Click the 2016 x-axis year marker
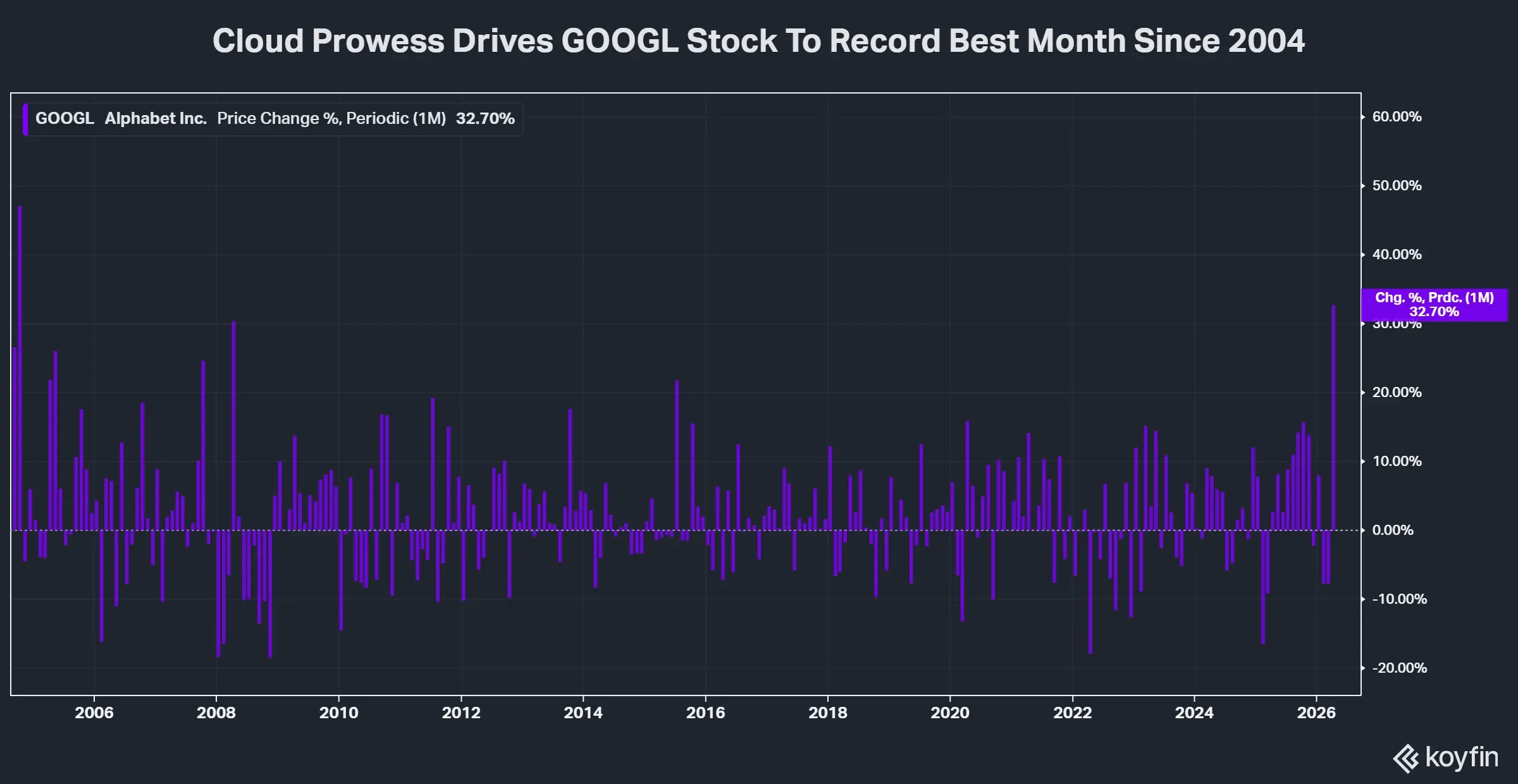This screenshot has height=784, width=1518. coord(705,713)
